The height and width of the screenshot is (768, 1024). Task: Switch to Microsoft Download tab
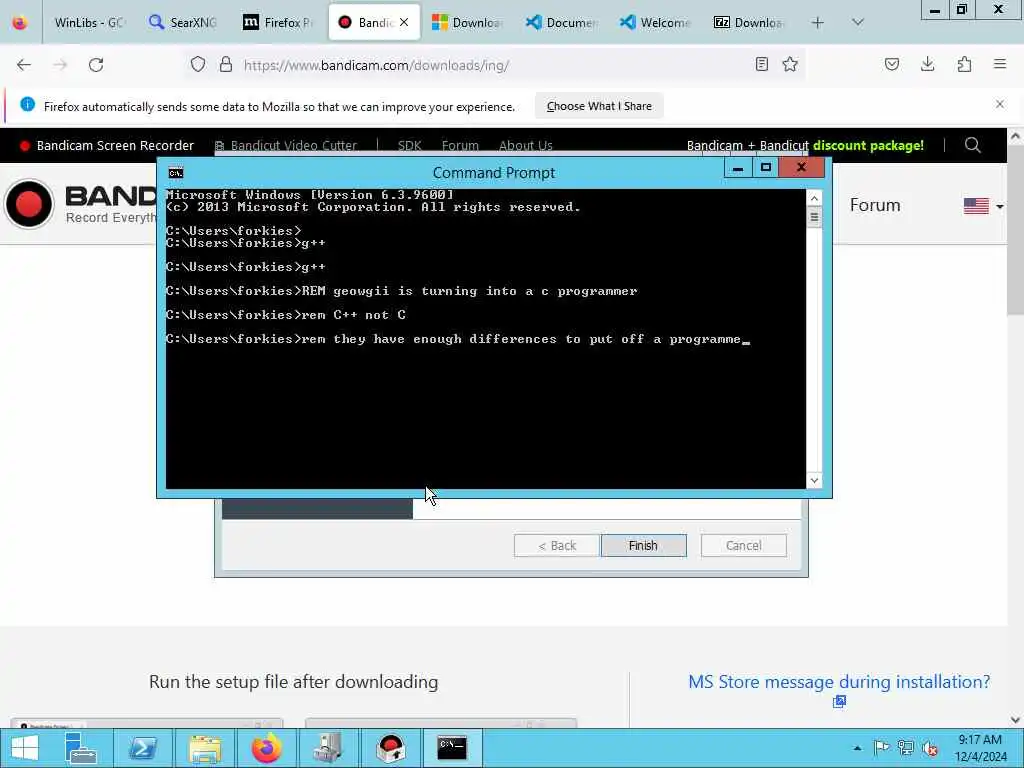click(467, 22)
